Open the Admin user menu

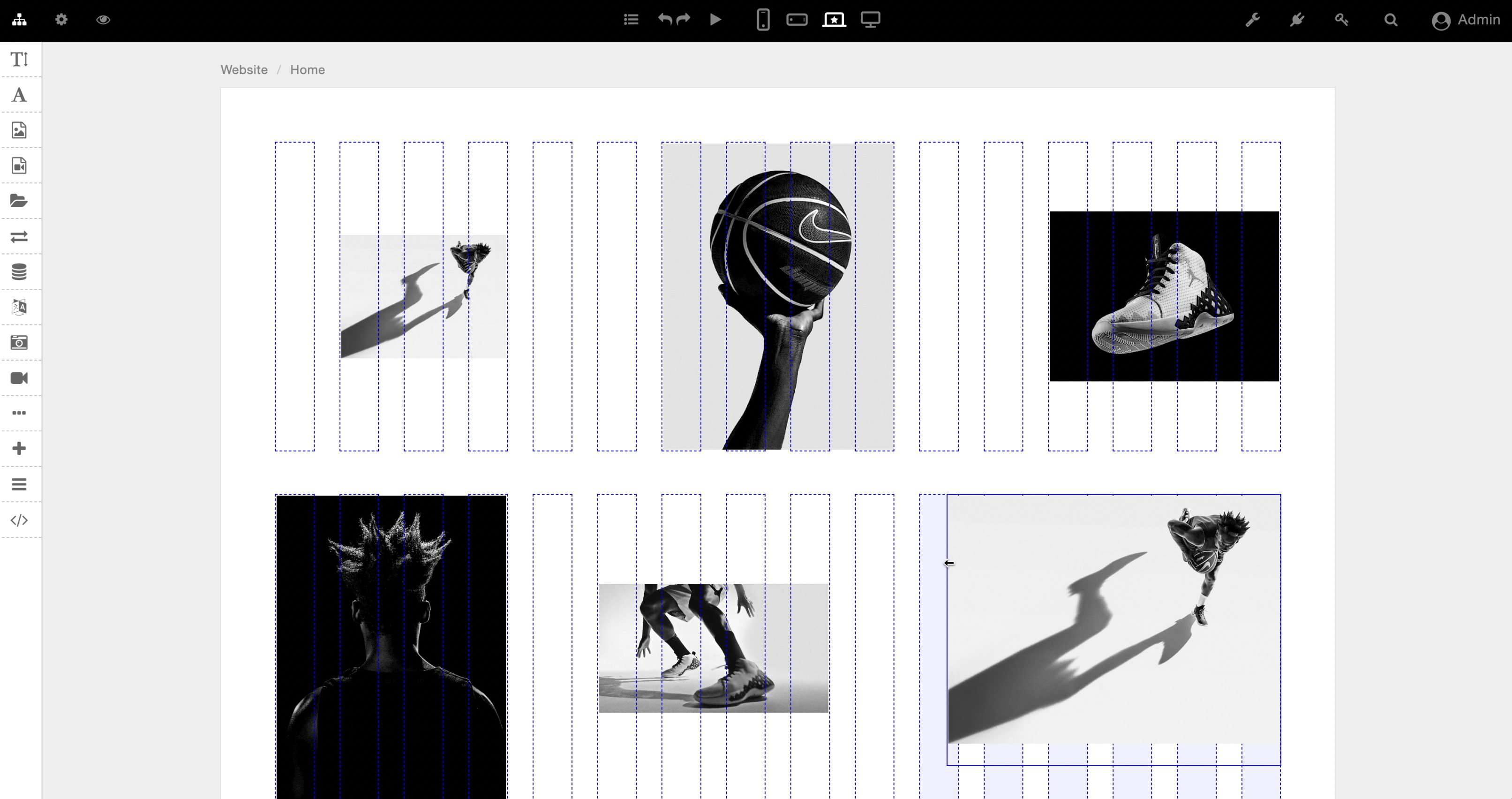tap(1466, 20)
